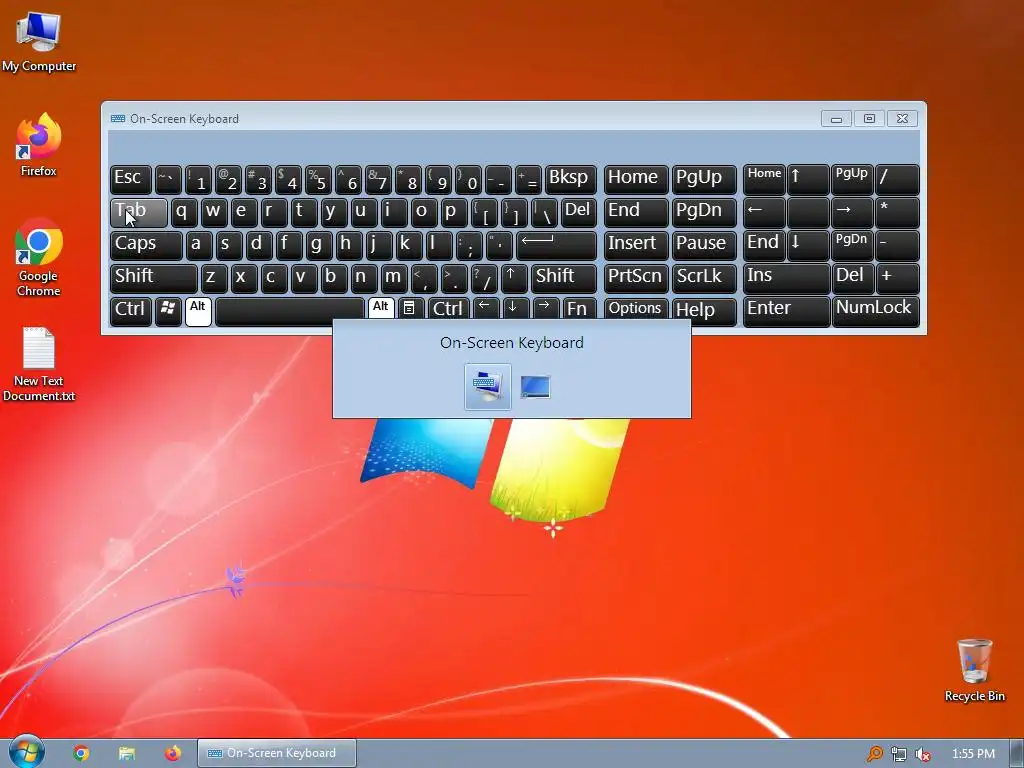The image size is (1024, 768).
Task: Open My Computer desktop icon
Action: point(39,40)
